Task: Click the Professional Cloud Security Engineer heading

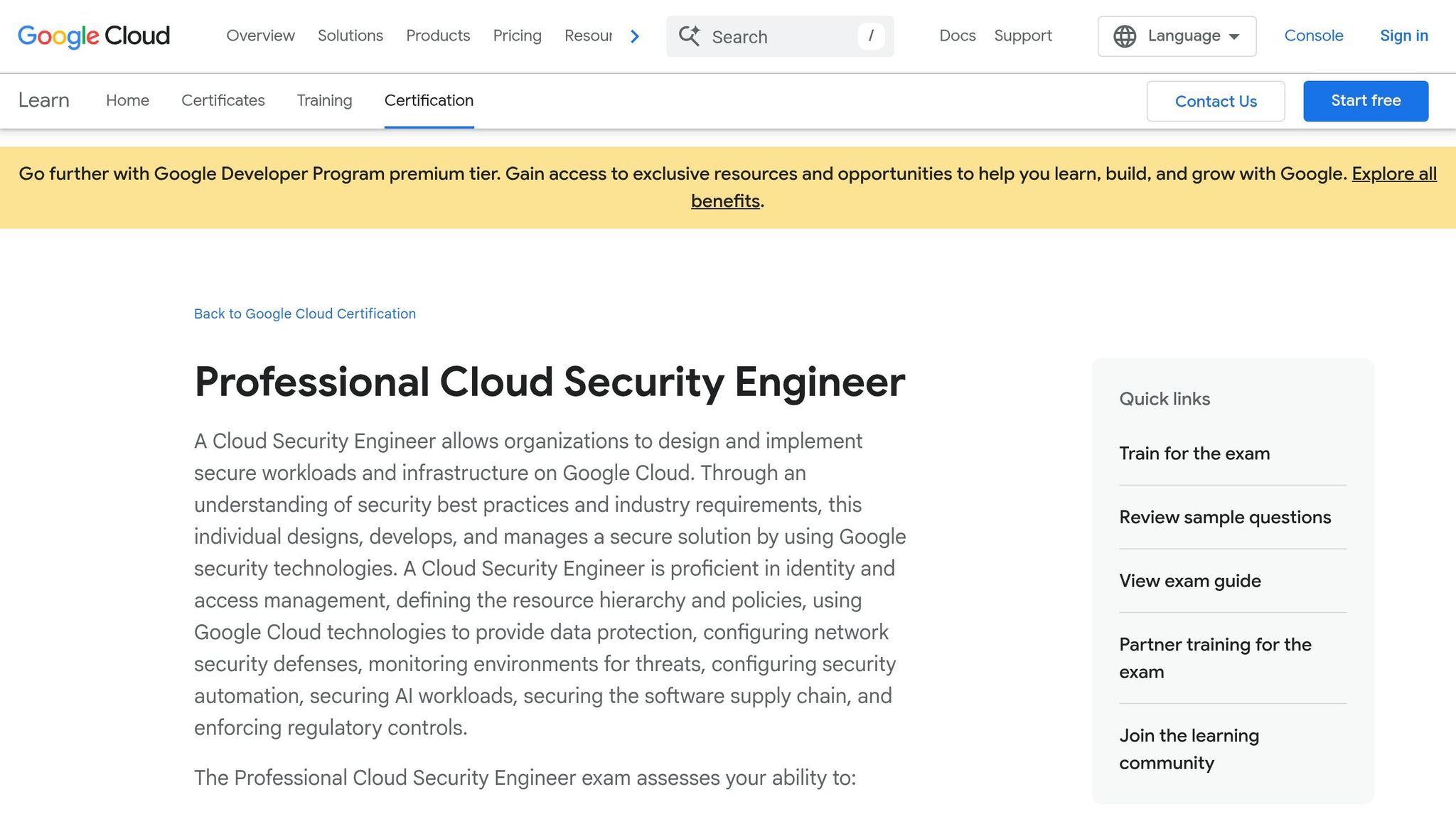Action: 550,382
